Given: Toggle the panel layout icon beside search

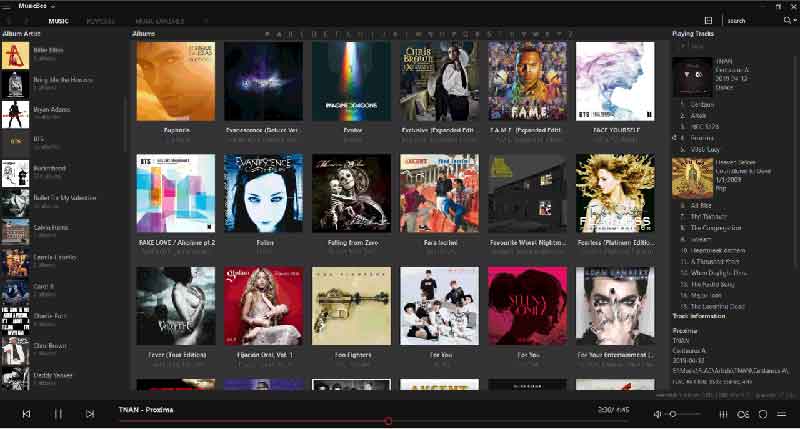Looking at the screenshot, I should coord(708,20).
